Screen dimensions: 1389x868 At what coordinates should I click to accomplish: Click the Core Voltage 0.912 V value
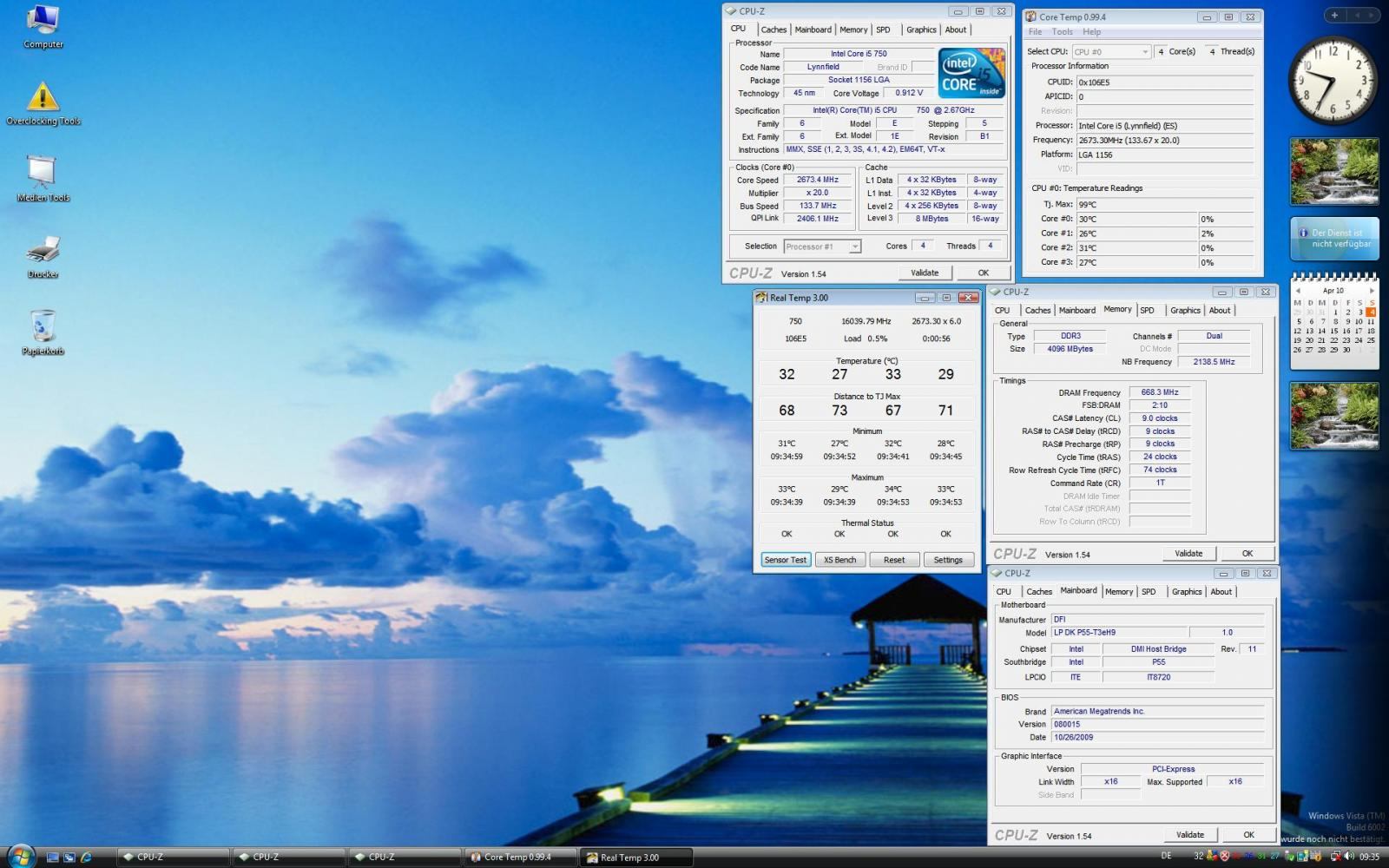click(x=909, y=93)
